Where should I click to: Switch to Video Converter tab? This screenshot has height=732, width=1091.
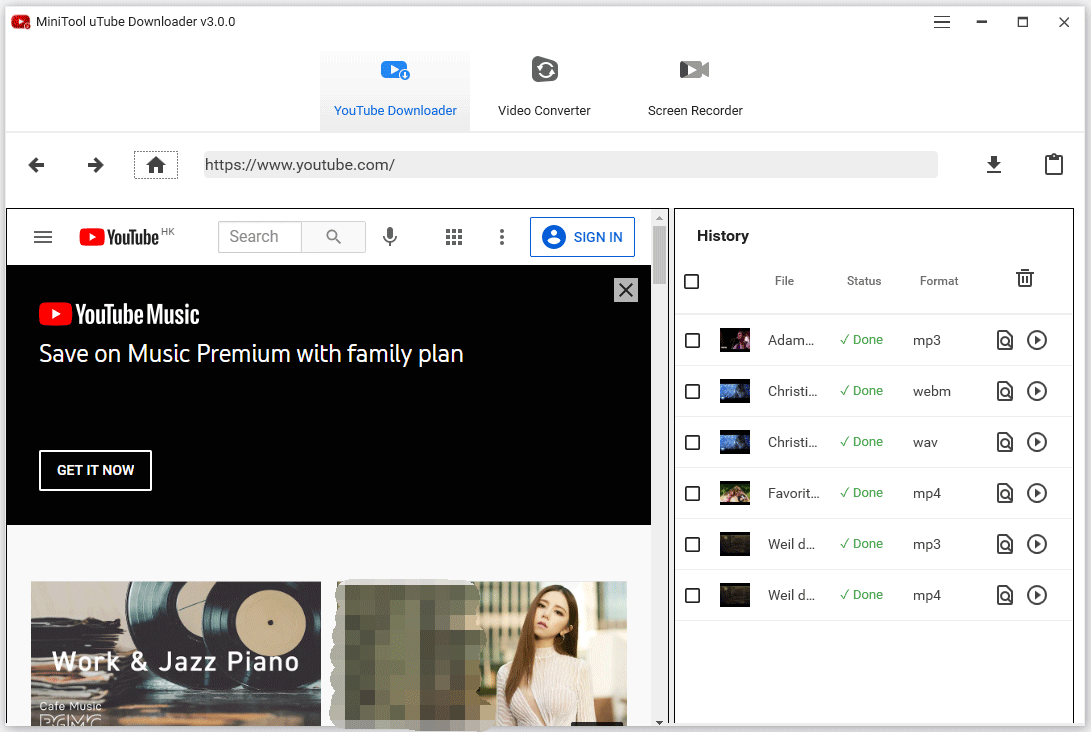coord(544,90)
